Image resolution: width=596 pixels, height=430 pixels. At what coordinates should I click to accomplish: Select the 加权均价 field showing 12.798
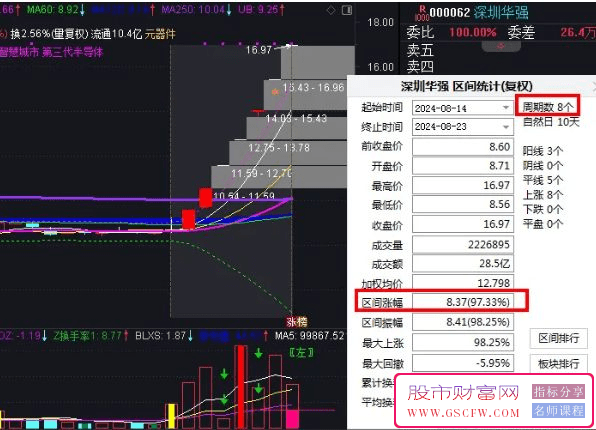pyautogui.click(x=463, y=282)
